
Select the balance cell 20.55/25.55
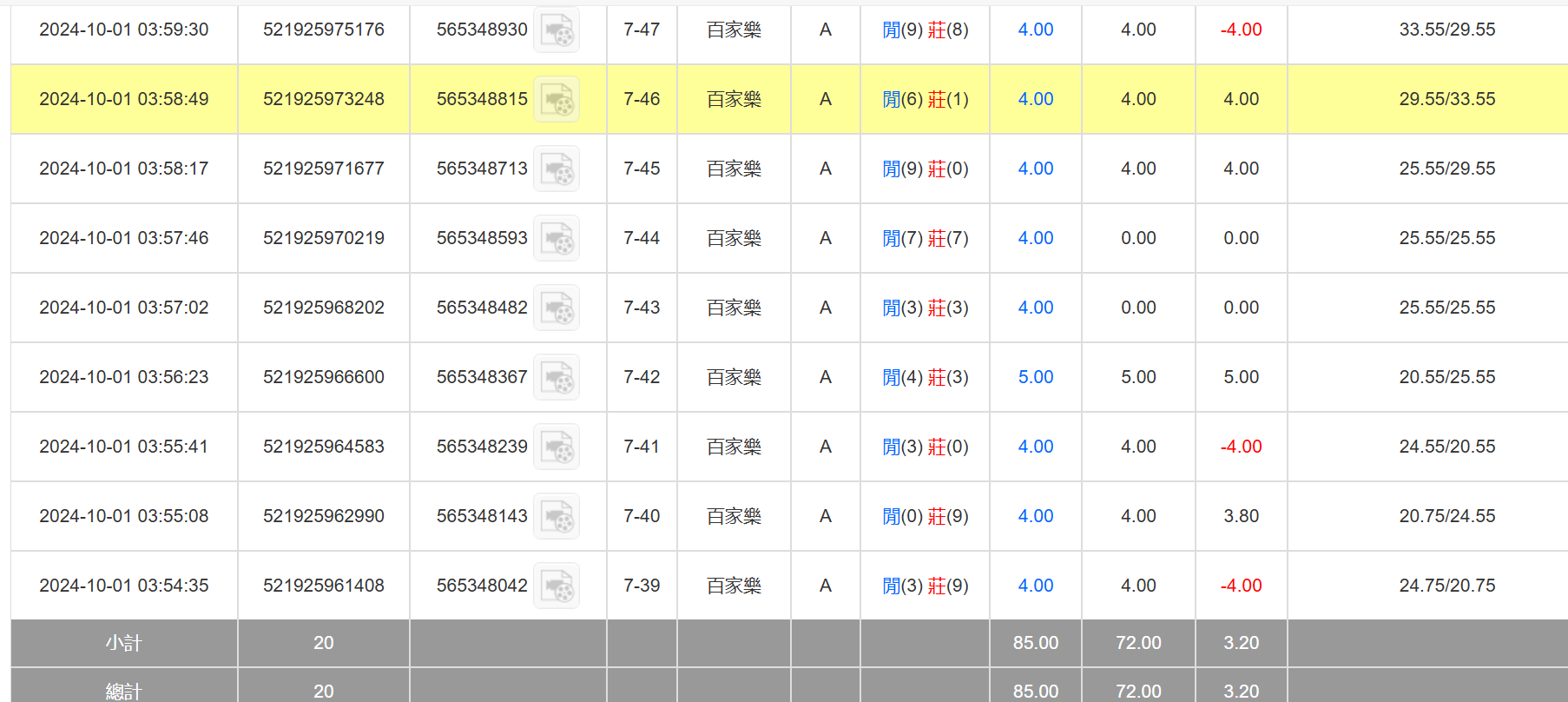1446,377
